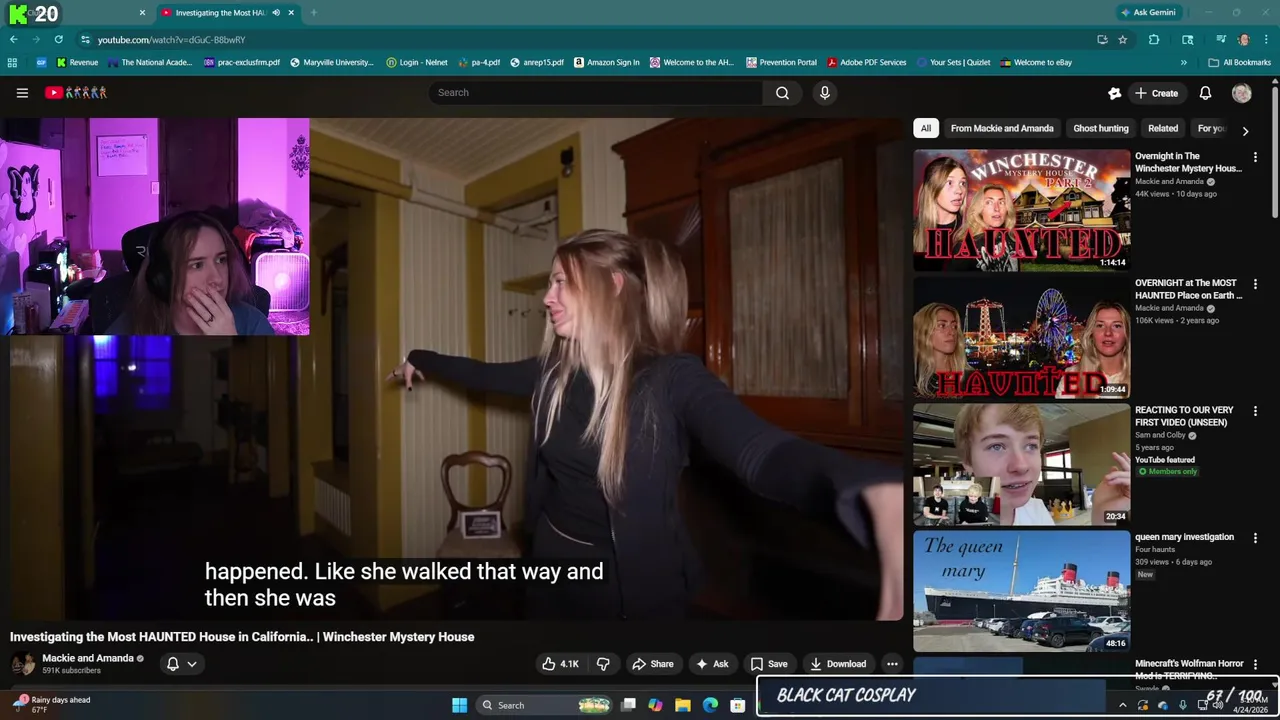This screenshot has width=1280, height=720.
Task: Open the browser extensions puzzle icon
Action: tap(1154, 39)
